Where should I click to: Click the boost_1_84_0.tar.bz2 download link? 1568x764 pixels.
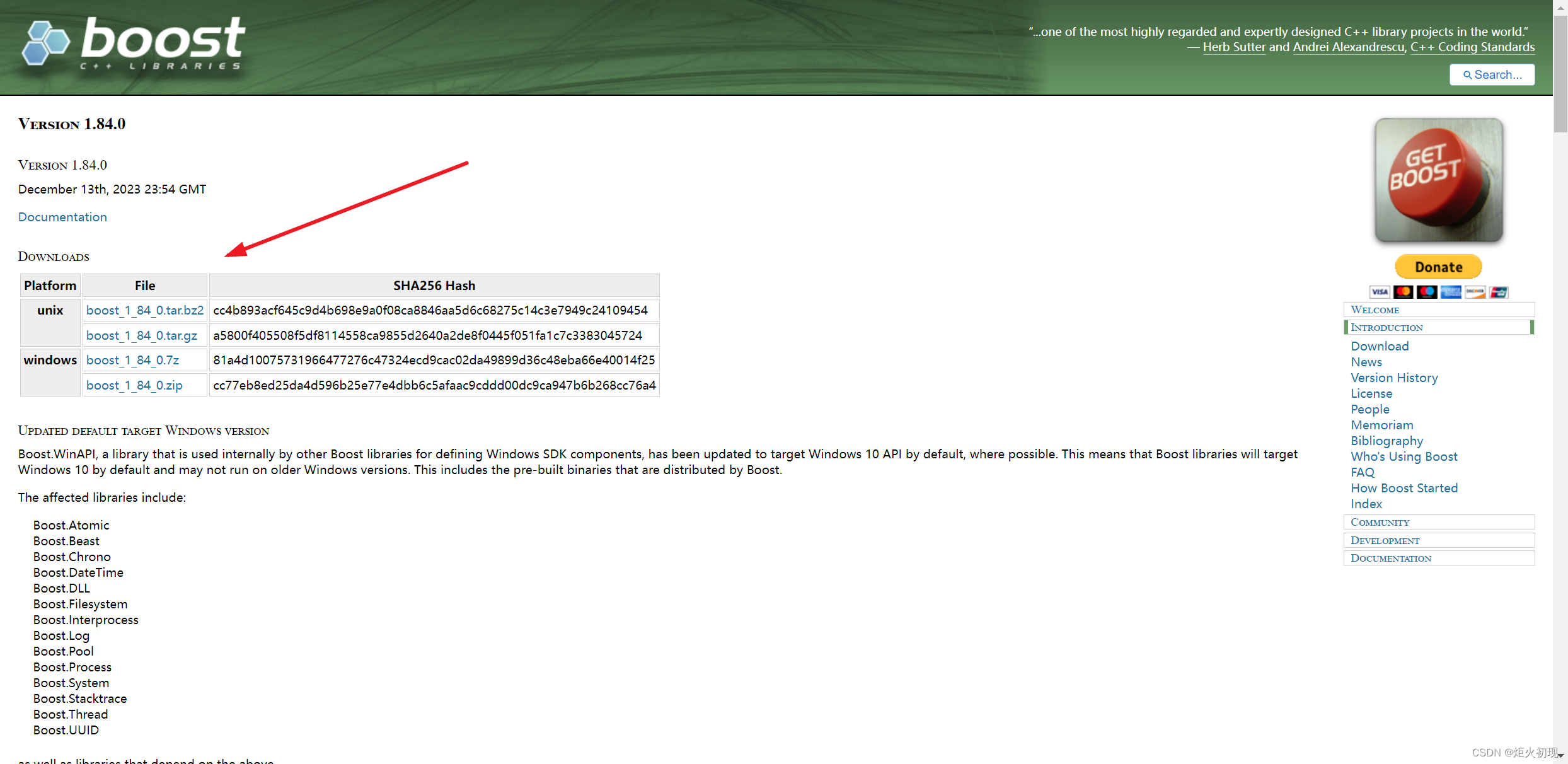145,310
